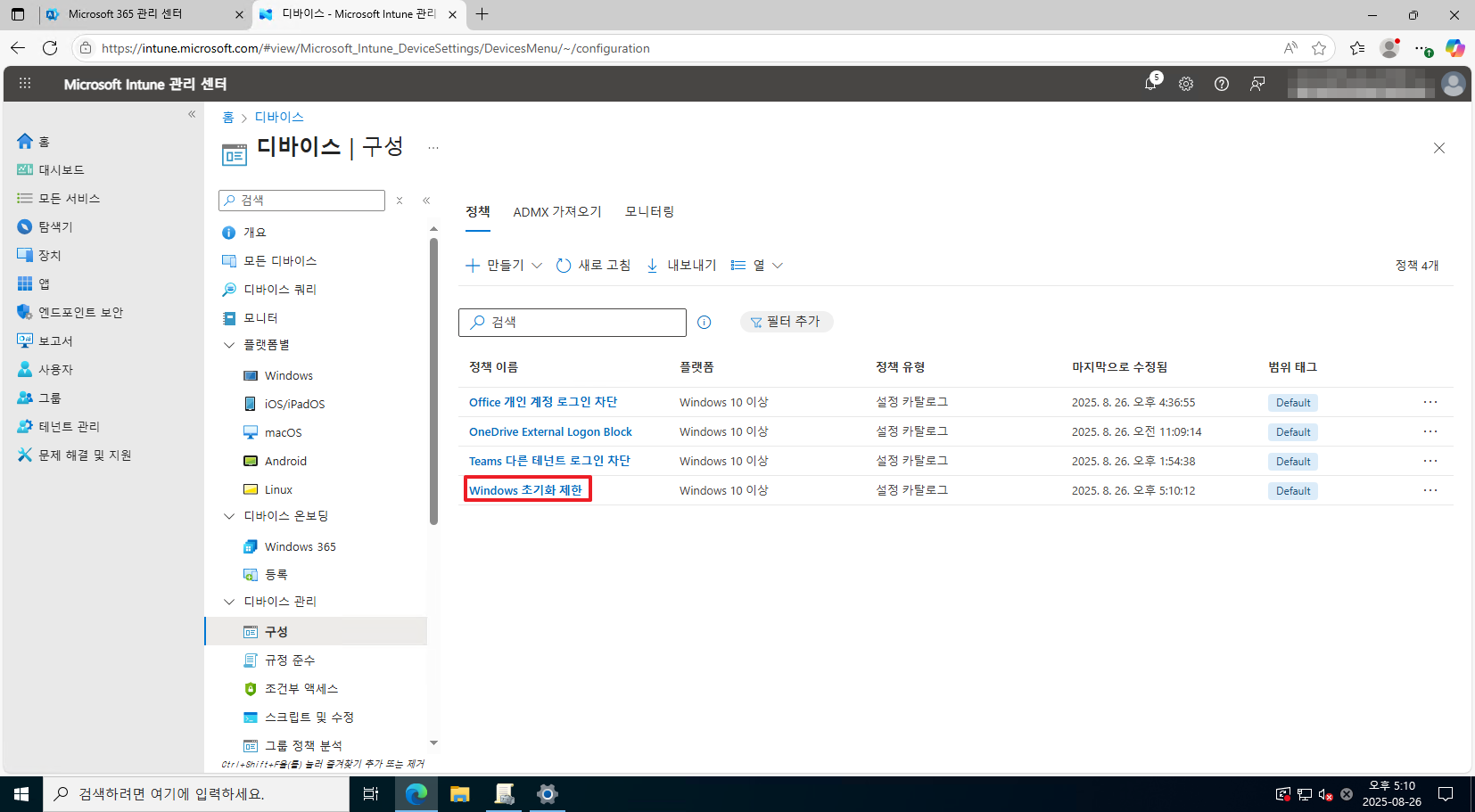Click the device menu vertical scrollbar
The height and width of the screenshot is (812, 1475).
[x=434, y=381]
